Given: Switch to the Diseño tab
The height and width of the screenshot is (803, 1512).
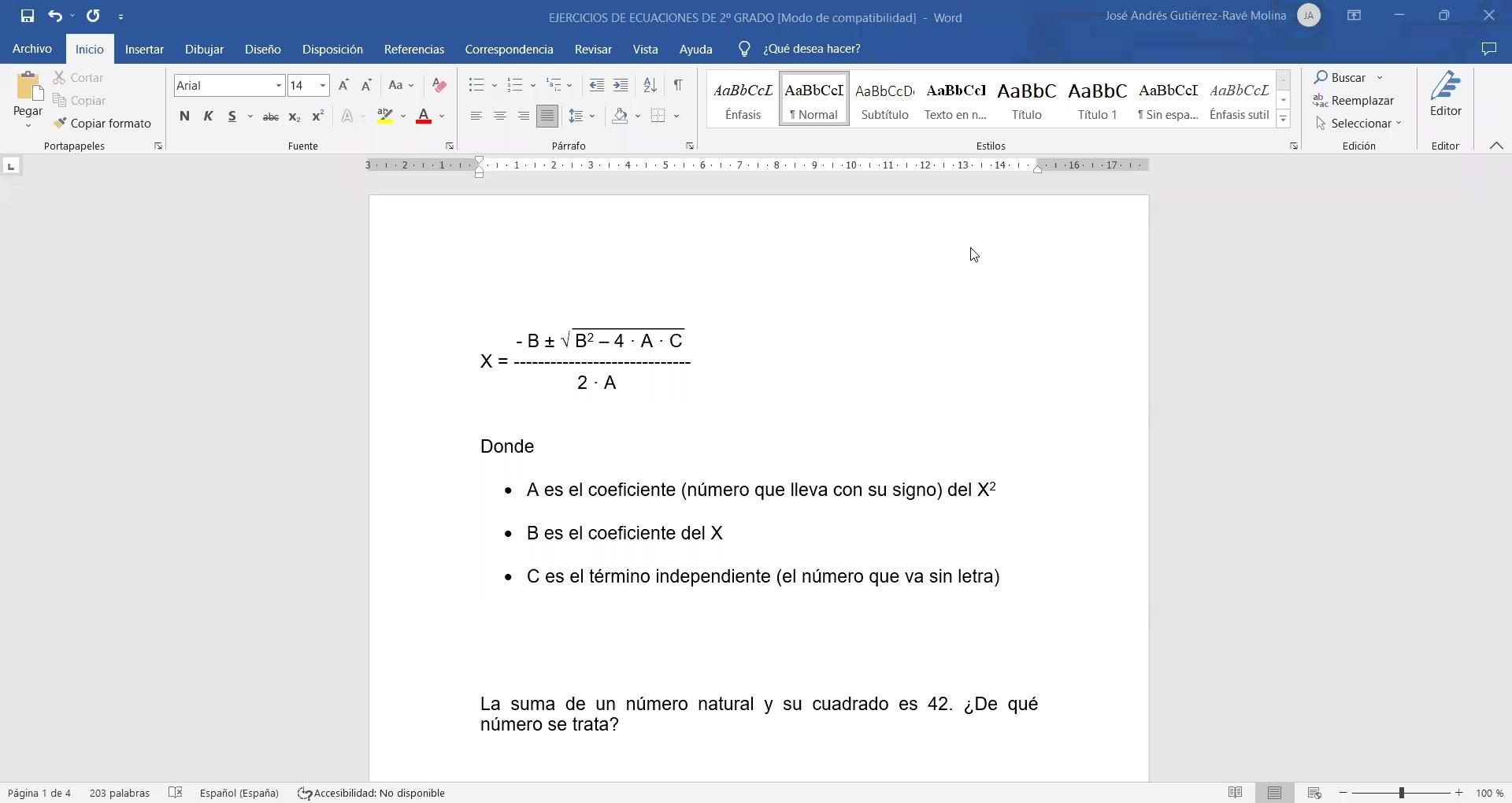Looking at the screenshot, I should [x=262, y=49].
